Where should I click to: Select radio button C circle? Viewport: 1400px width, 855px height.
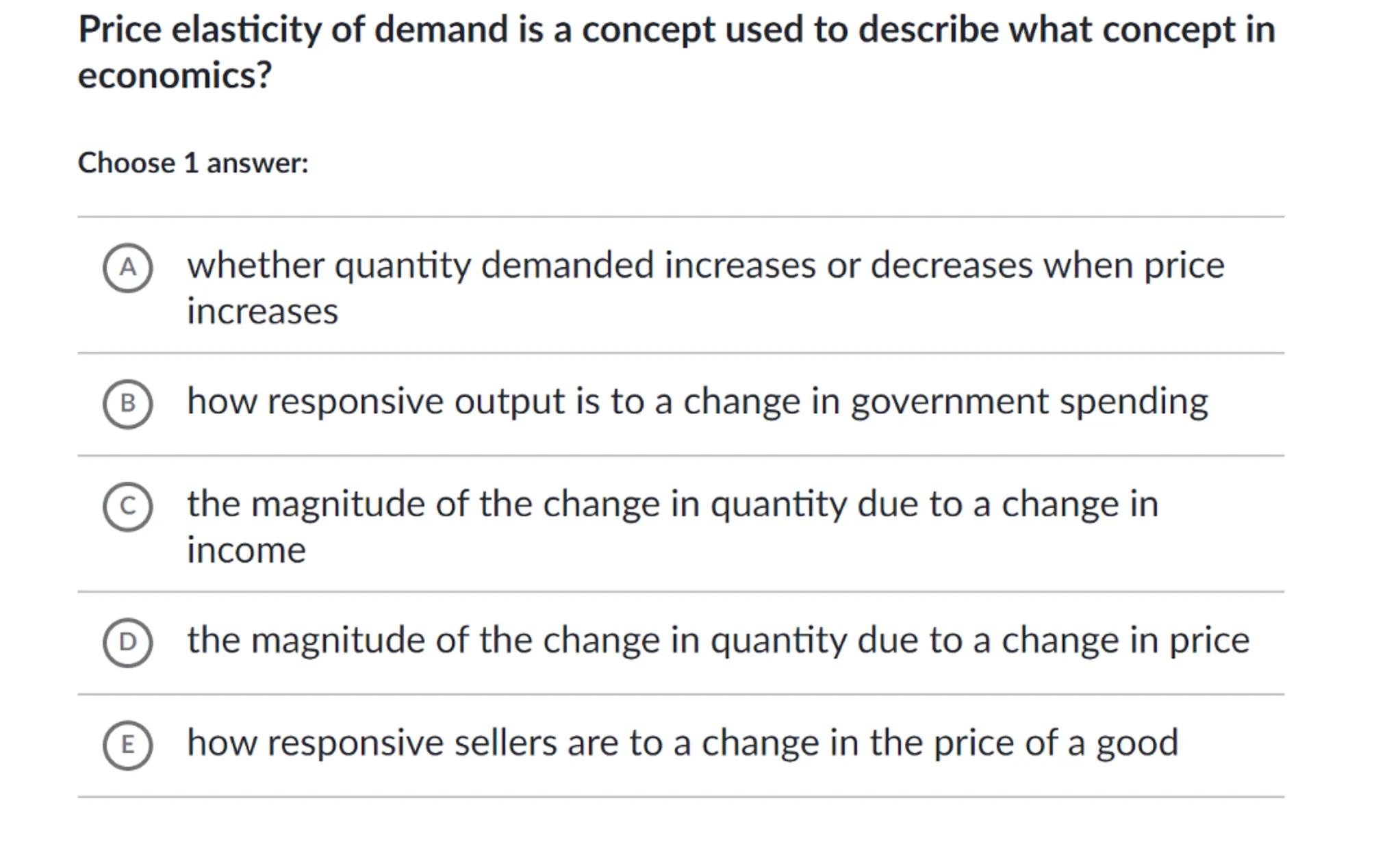[x=127, y=507]
